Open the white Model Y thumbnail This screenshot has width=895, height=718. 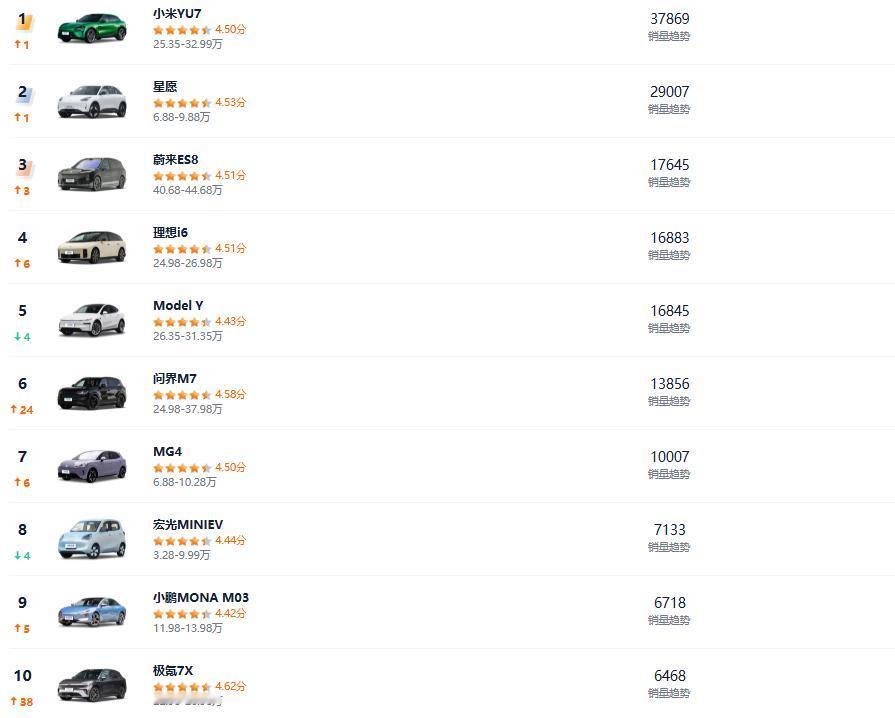point(92,321)
